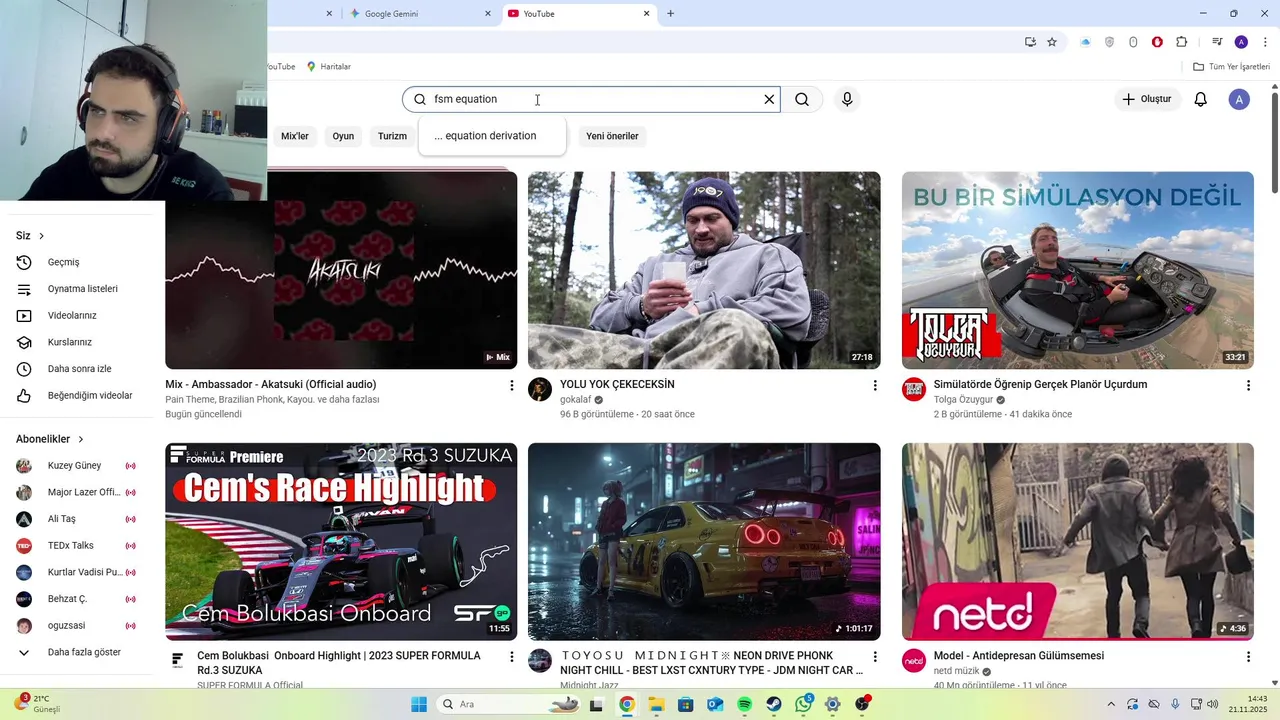The width and height of the screenshot is (1280, 720).
Task: Open Oynatma listeleri playlists
Action: [82, 289]
